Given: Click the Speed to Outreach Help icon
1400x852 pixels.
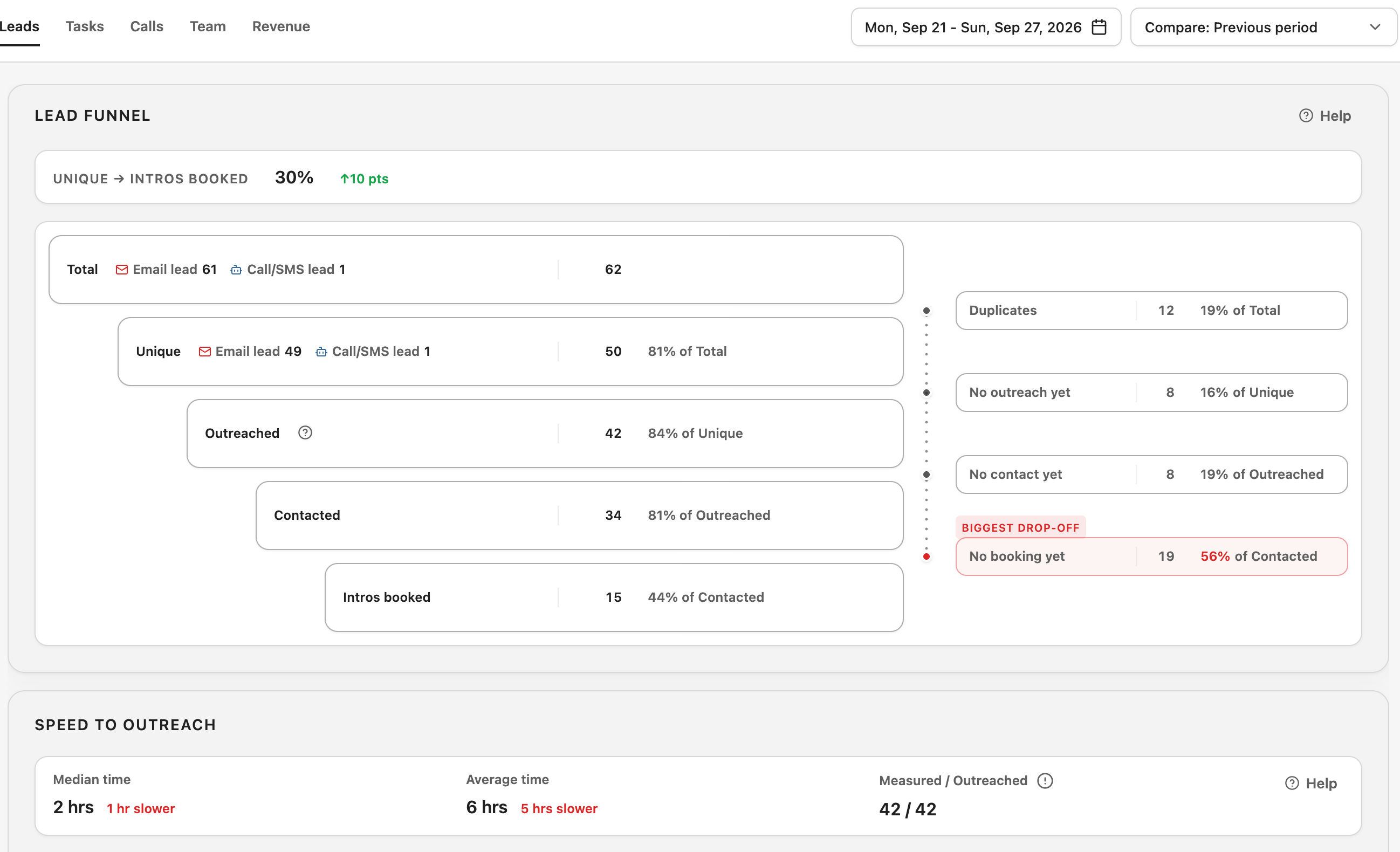Looking at the screenshot, I should (1292, 784).
